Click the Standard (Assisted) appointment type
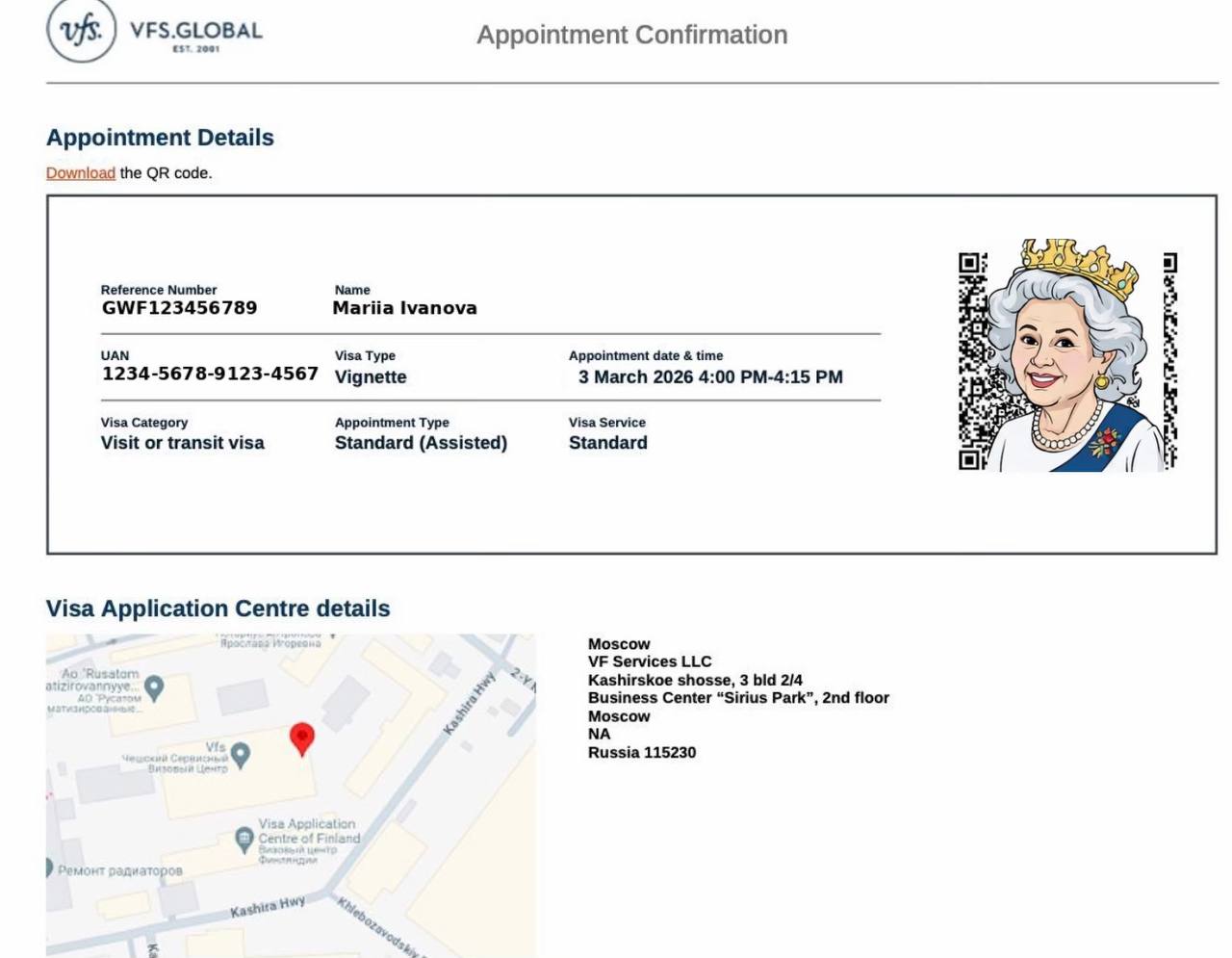The image size is (1232, 958). tap(421, 443)
